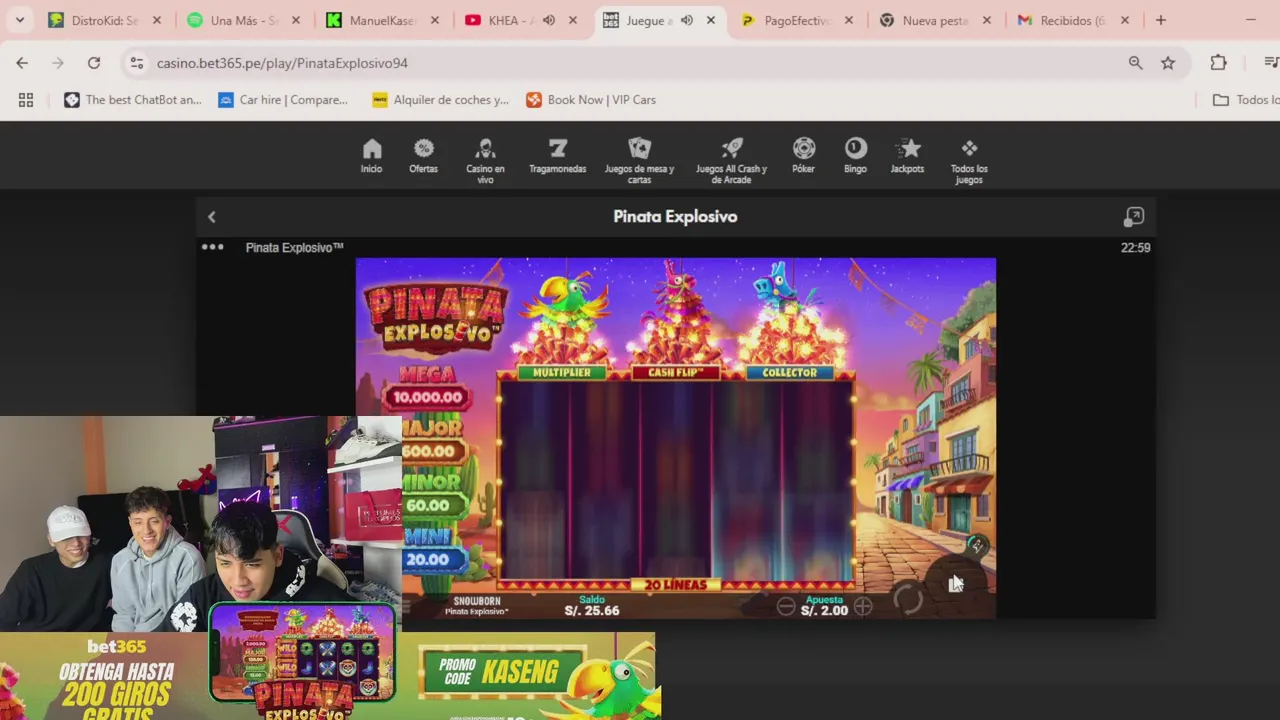Click the pop-out game window icon
The height and width of the screenshot is (720, 1280).
click(1134, 217)
